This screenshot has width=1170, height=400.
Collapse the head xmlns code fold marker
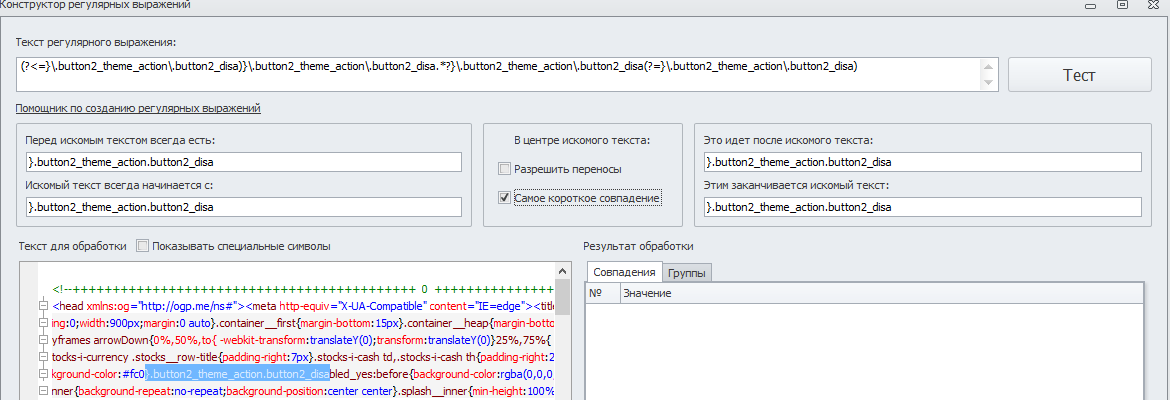[43, 306]
